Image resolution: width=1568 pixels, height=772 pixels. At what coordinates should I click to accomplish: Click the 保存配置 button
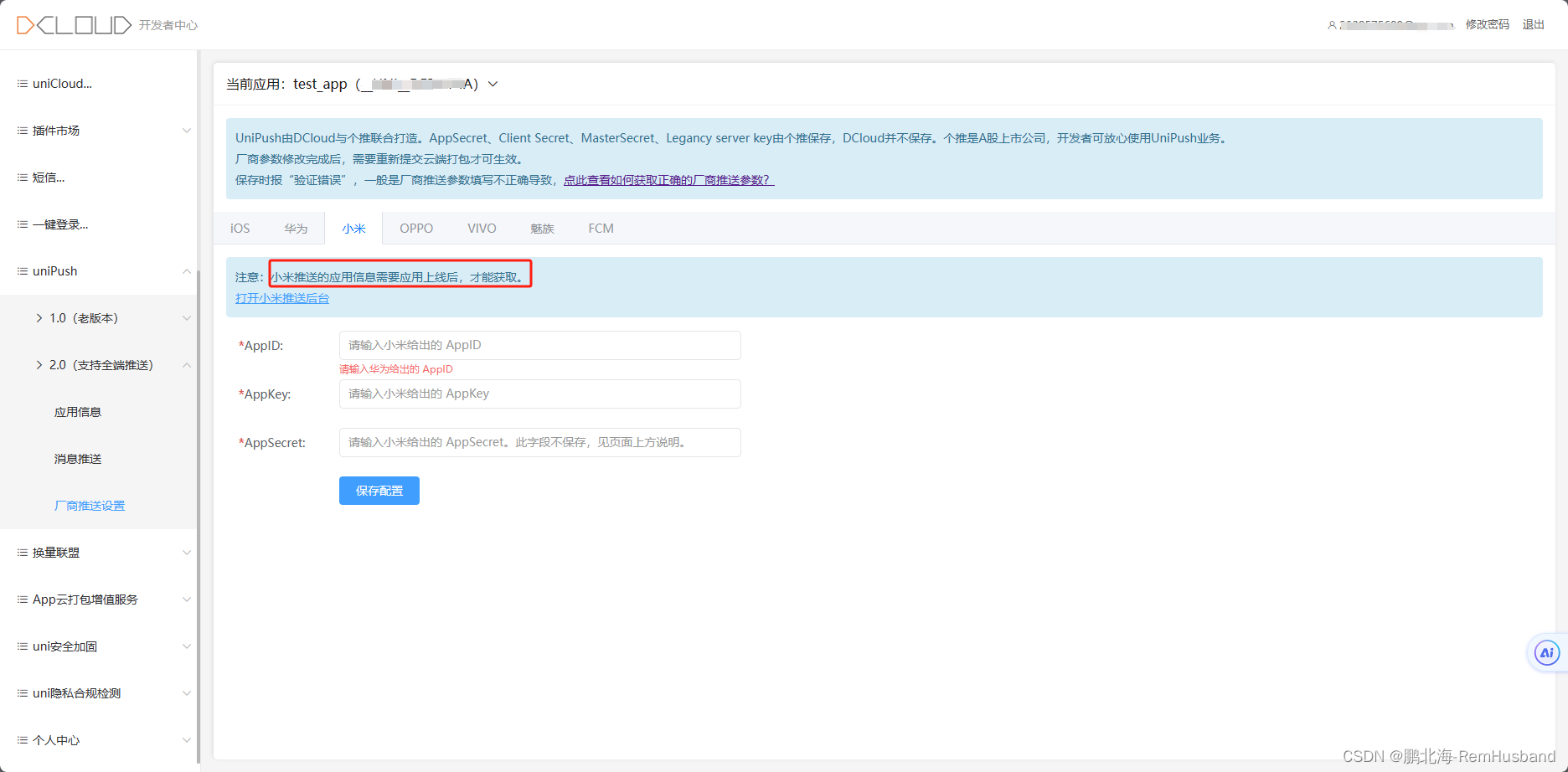pyautogui.click(x=379, y=491)
